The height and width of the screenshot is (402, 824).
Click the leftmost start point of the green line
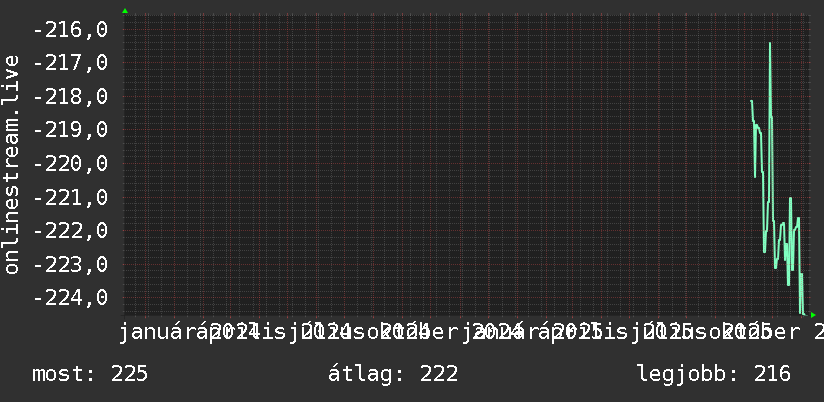click(751, 101)
